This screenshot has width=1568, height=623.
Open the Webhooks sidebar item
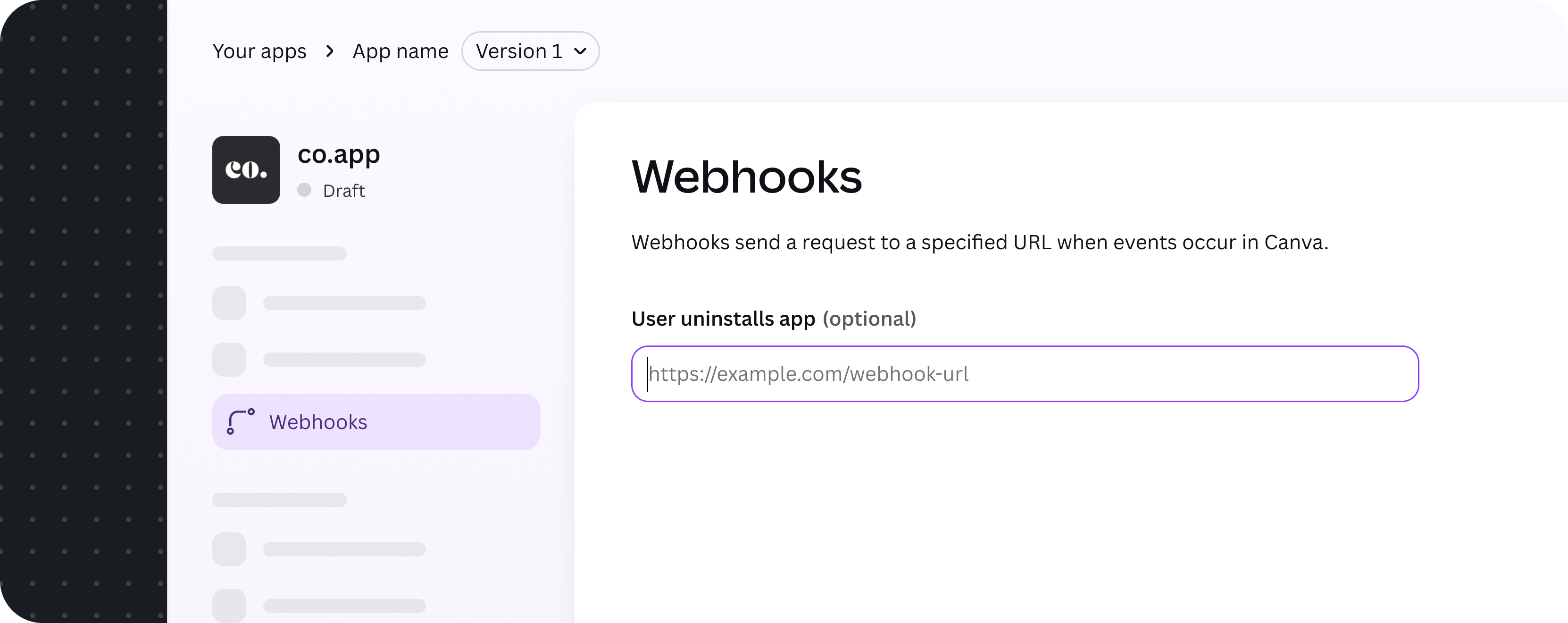coord(376,422)
